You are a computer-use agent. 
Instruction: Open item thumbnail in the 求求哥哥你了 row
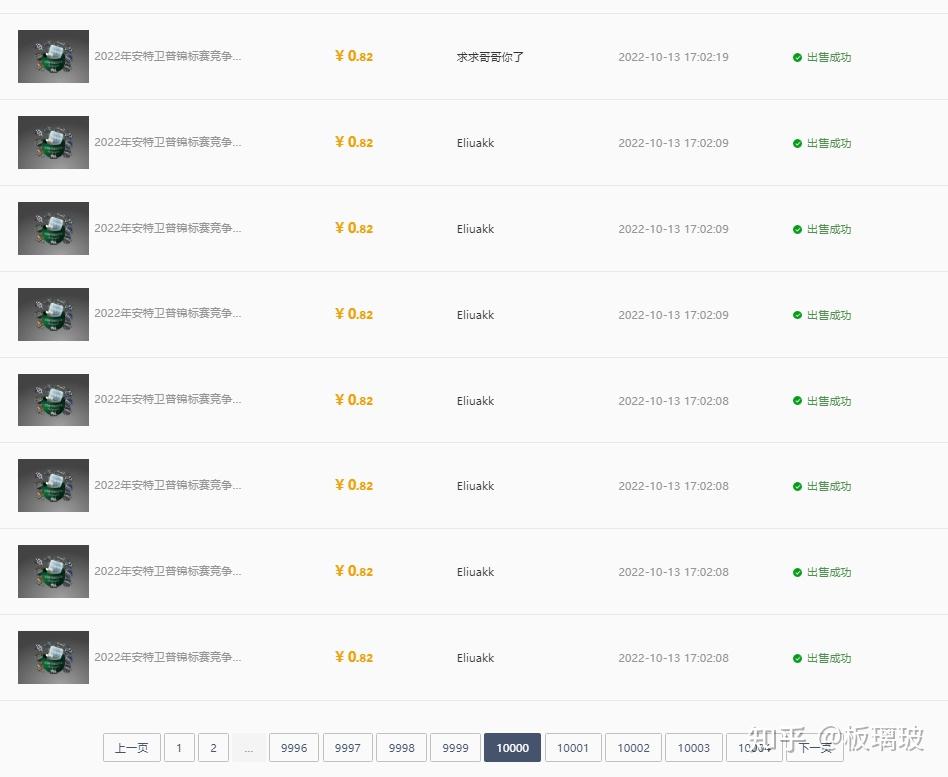coord(53,56)
